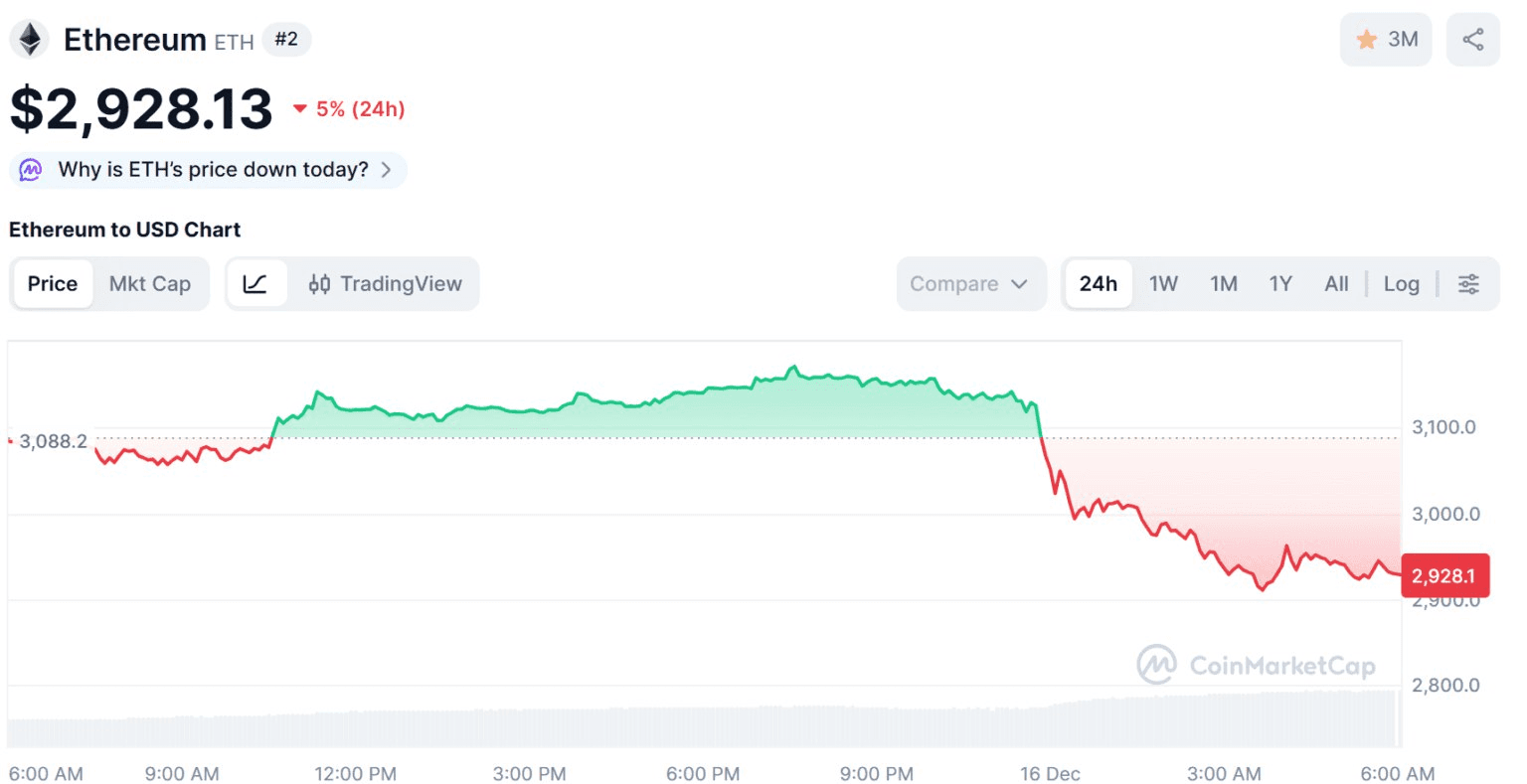This screenshot has width=1527, height=784.
Task: Click the AI icon beside price question
Action: click(31, 170)
